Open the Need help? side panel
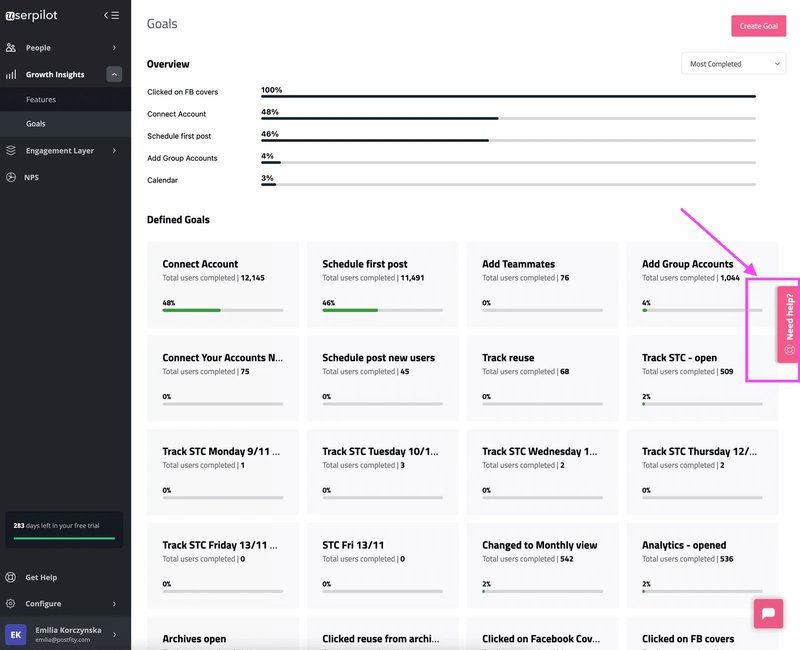Image resolution: width=800 pixels, height=650 pixels. point(789,320)
